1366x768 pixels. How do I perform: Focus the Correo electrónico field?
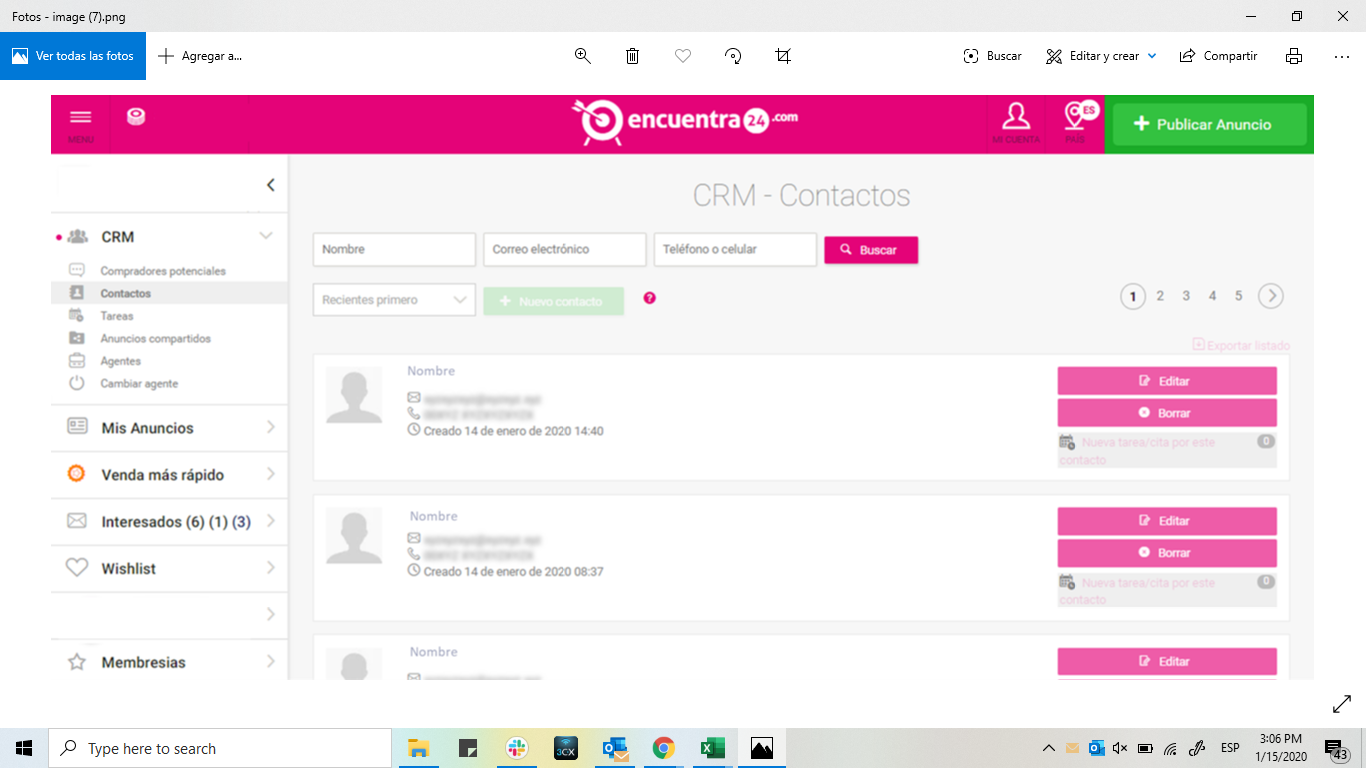click(565, 250)
